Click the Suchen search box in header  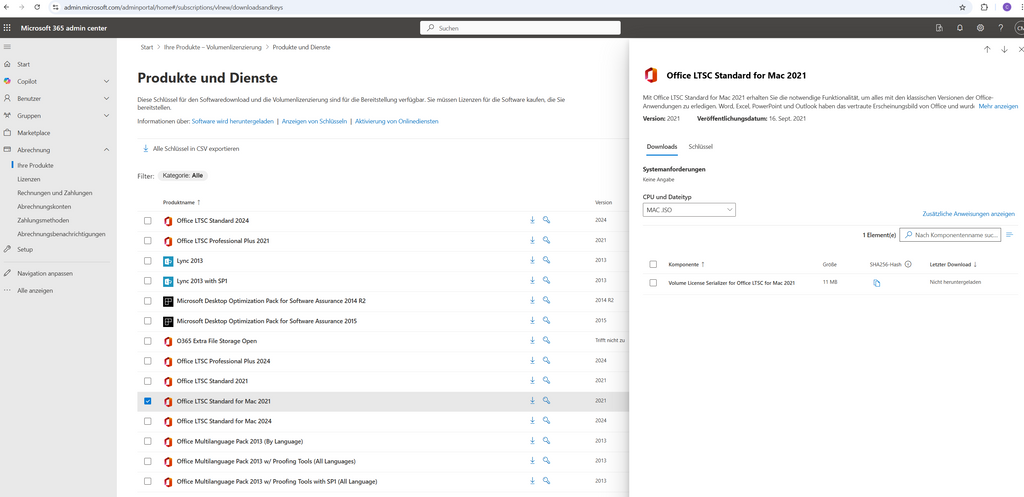(x=520, y=28)
